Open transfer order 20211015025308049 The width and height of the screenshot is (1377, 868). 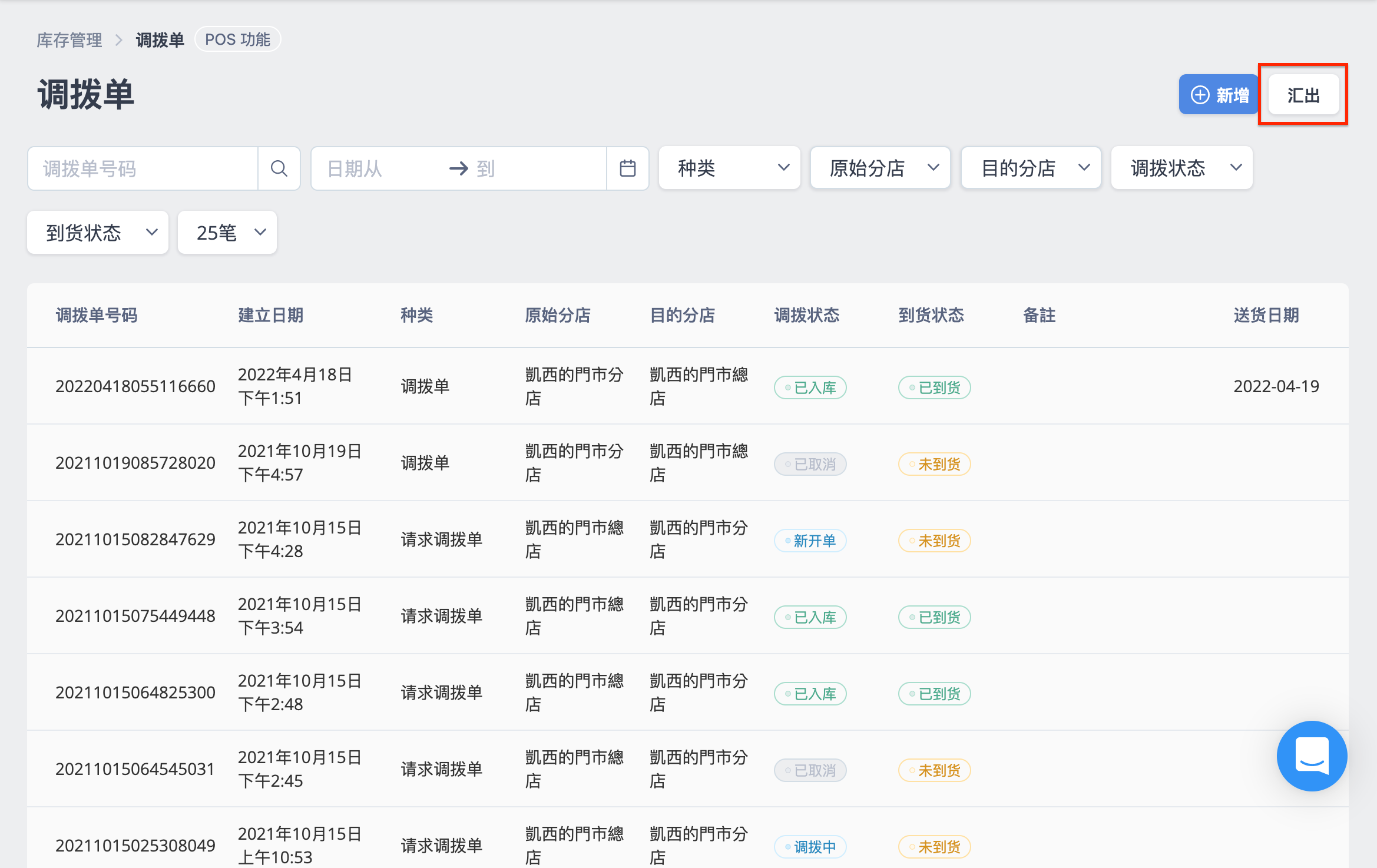pyautogui.click(x=135, y=846)
